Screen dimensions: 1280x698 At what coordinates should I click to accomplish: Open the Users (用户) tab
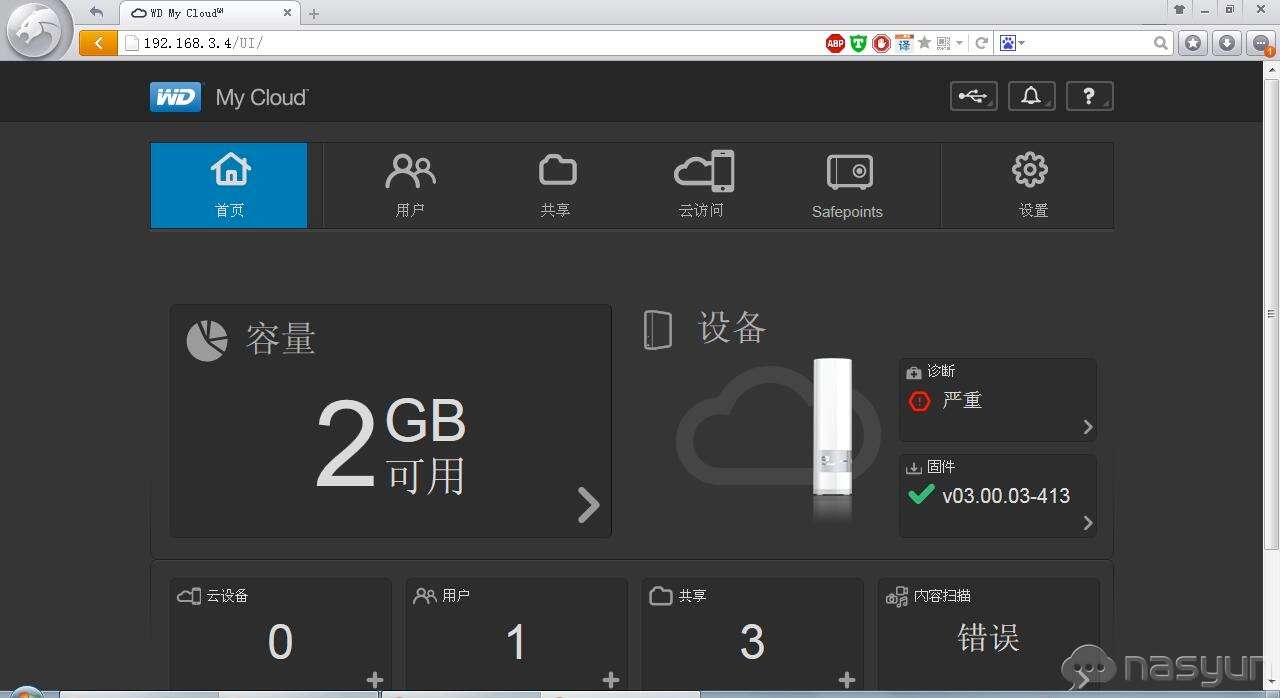[x=410, y=185]
